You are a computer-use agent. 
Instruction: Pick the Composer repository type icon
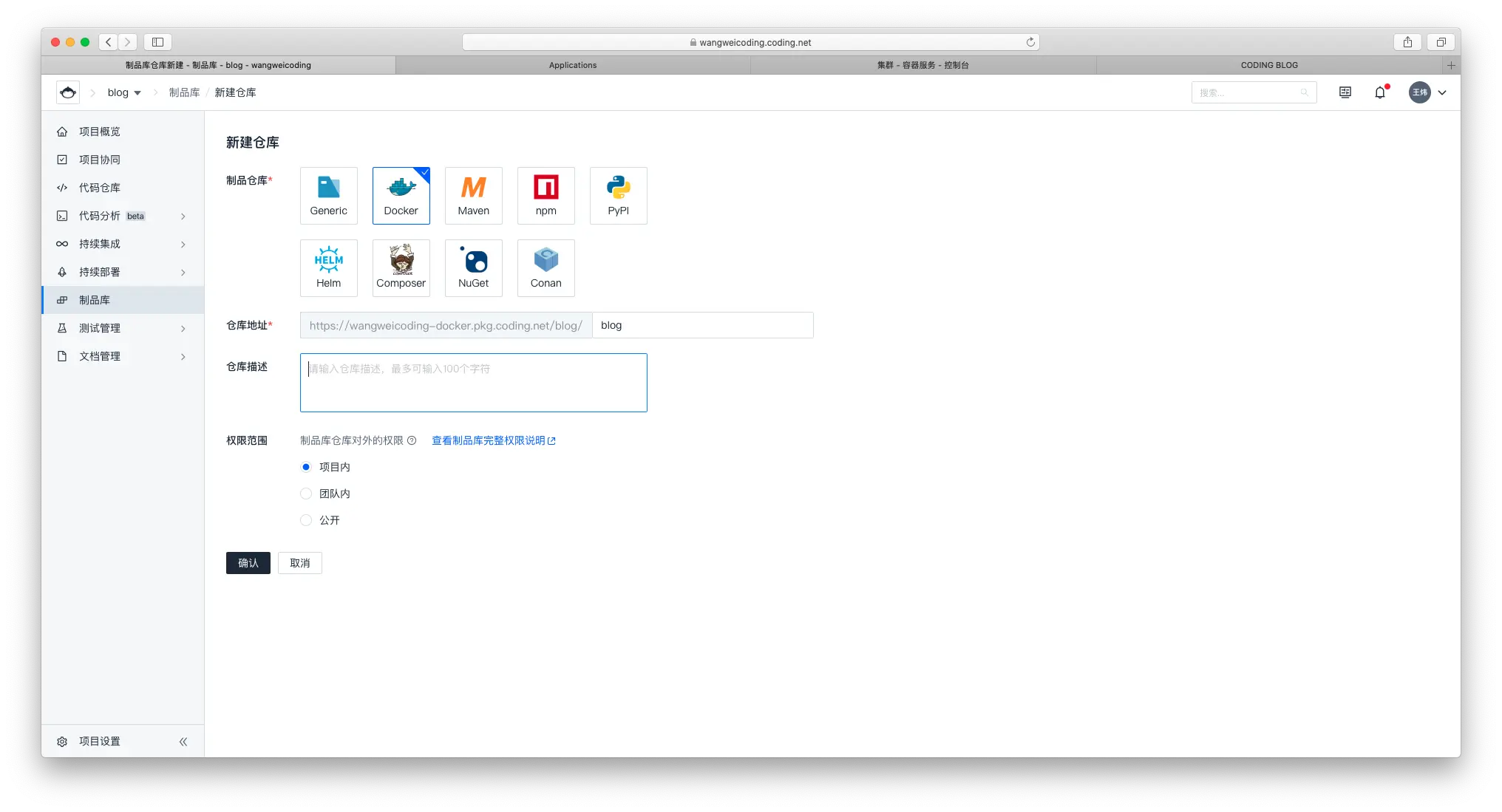(x=401, y=267)
